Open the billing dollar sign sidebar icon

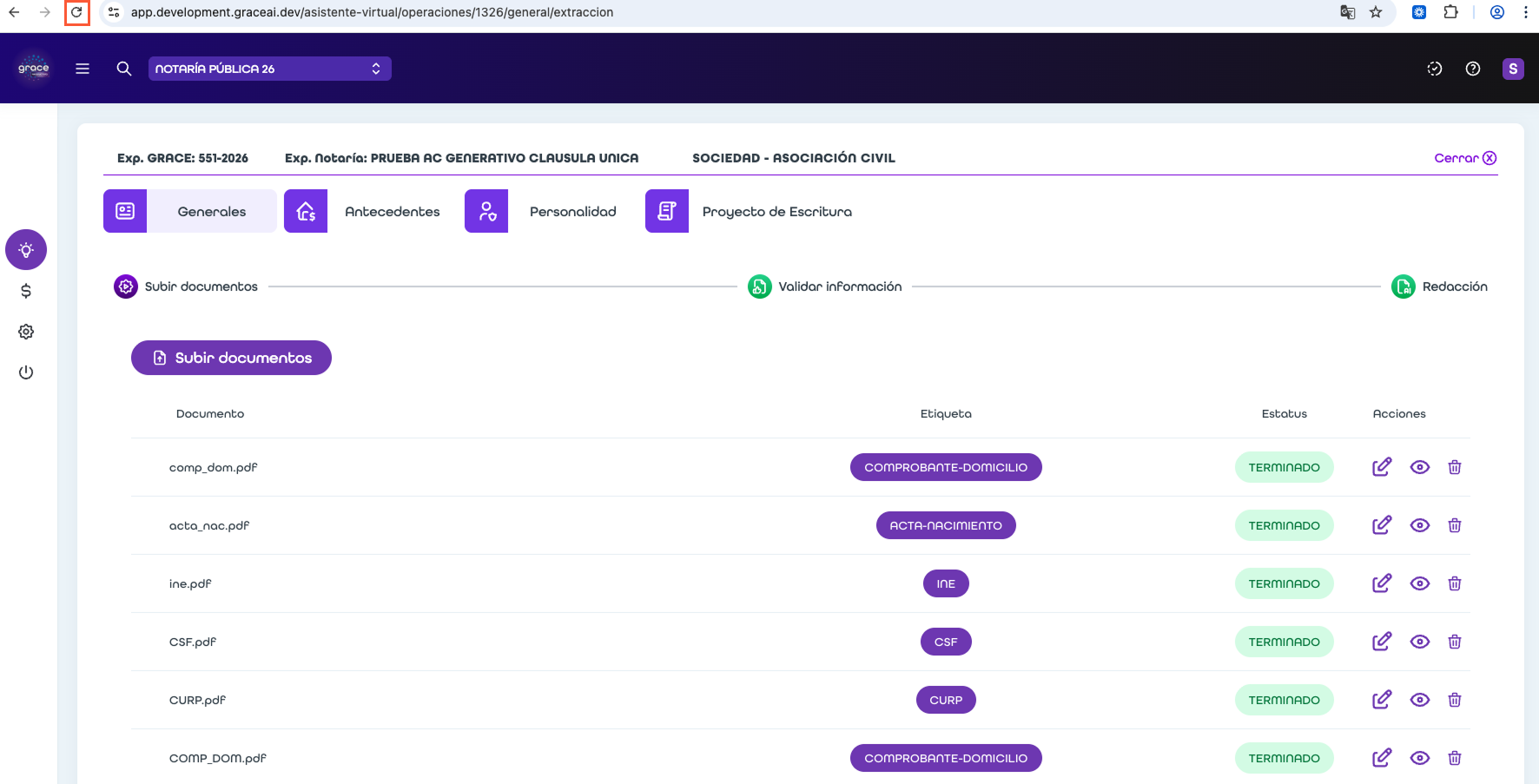(26, 291)
